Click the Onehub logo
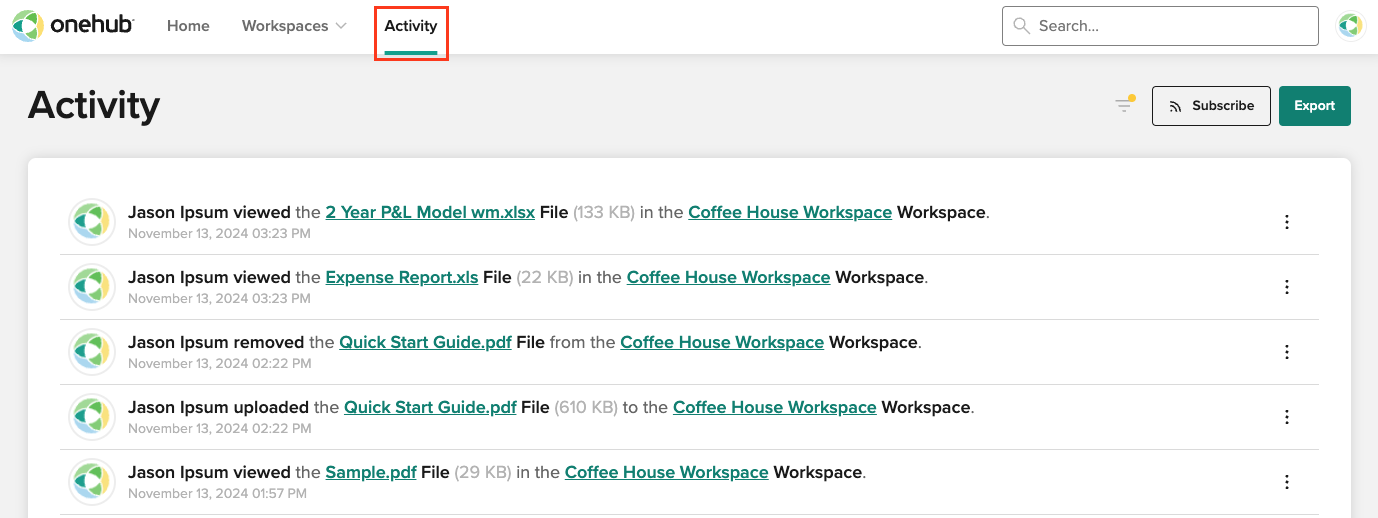The width and height of the screenshot is (1378, 518). point(73,26)
